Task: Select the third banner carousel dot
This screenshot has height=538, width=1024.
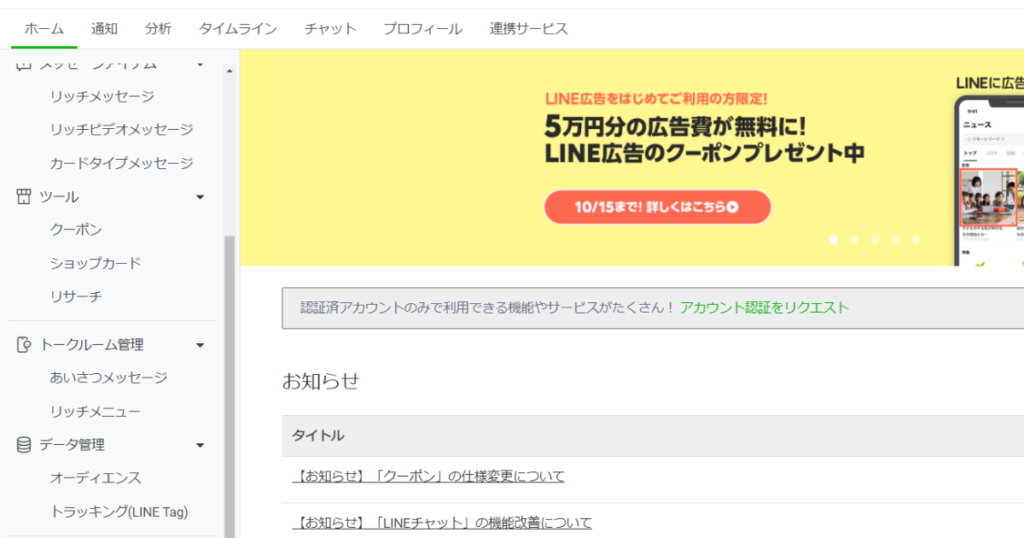Action: (x=874, y=240)
